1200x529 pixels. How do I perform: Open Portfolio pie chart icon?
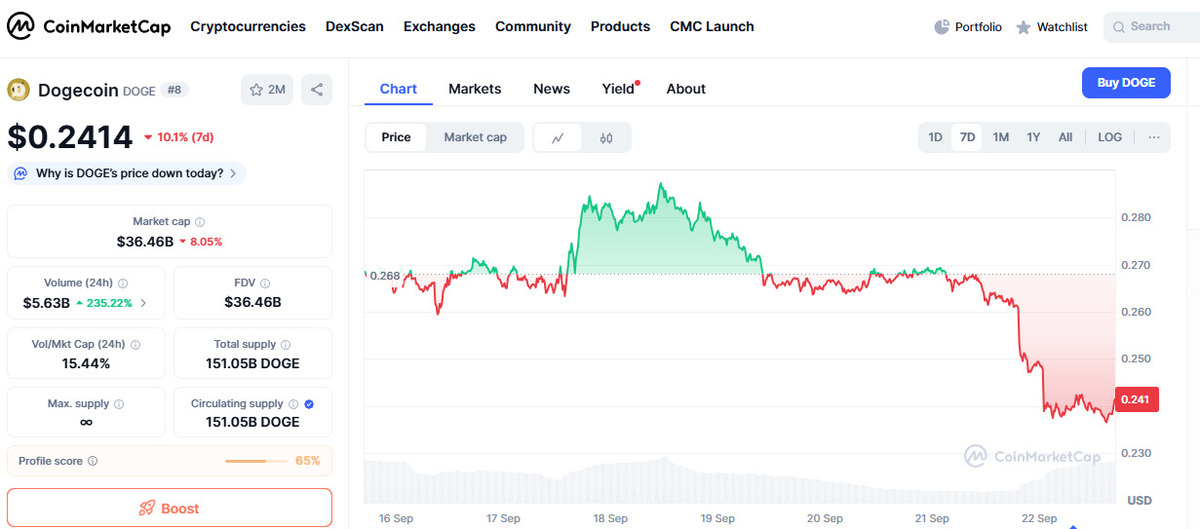[941, 27]
